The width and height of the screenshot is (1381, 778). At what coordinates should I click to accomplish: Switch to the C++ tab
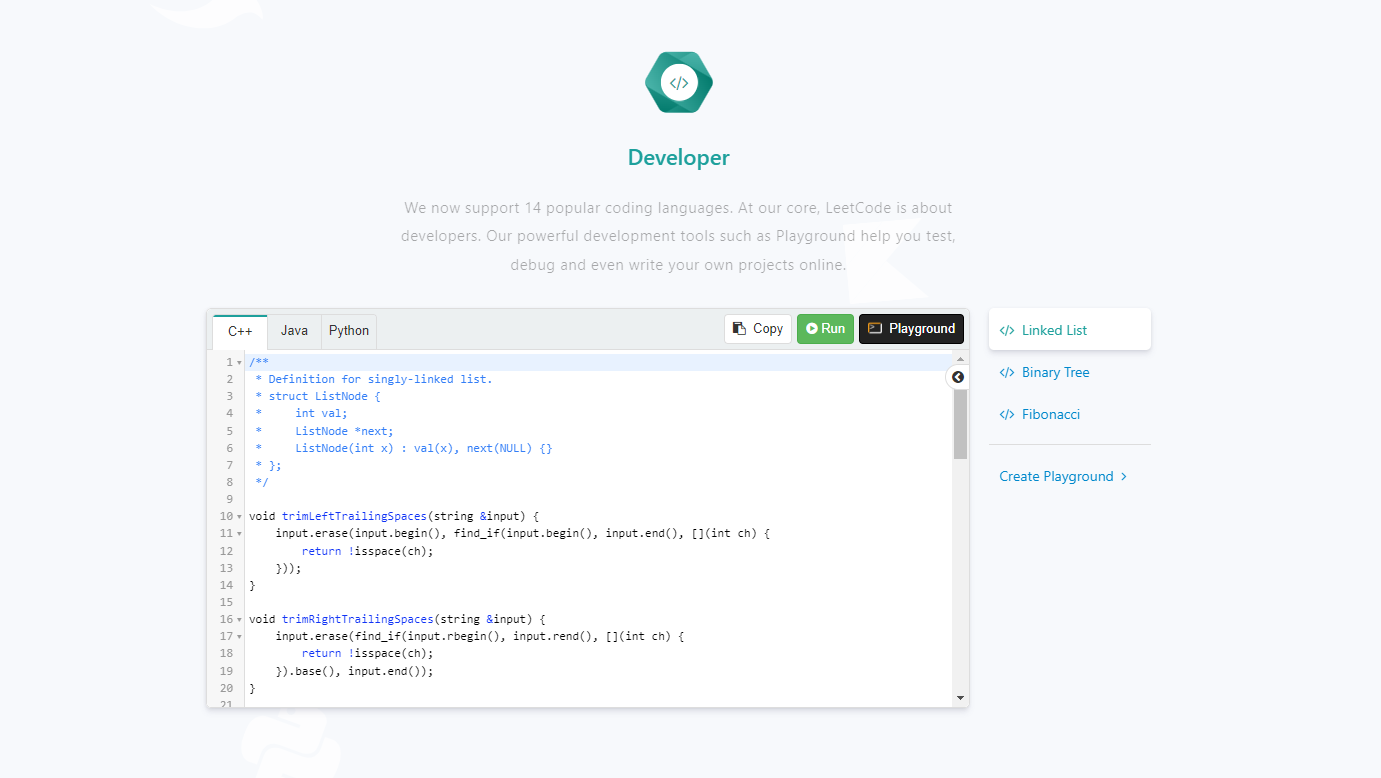(240, 331)
